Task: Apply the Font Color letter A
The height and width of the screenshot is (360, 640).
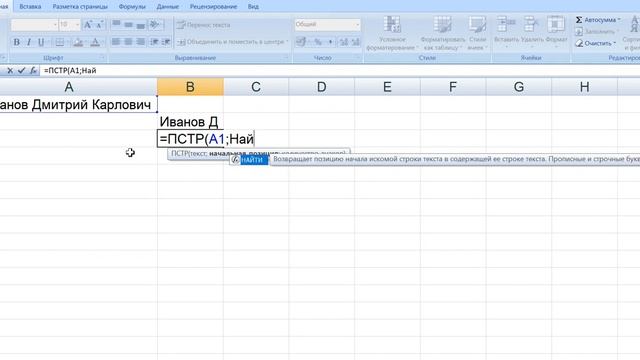Action: point(95,42)
